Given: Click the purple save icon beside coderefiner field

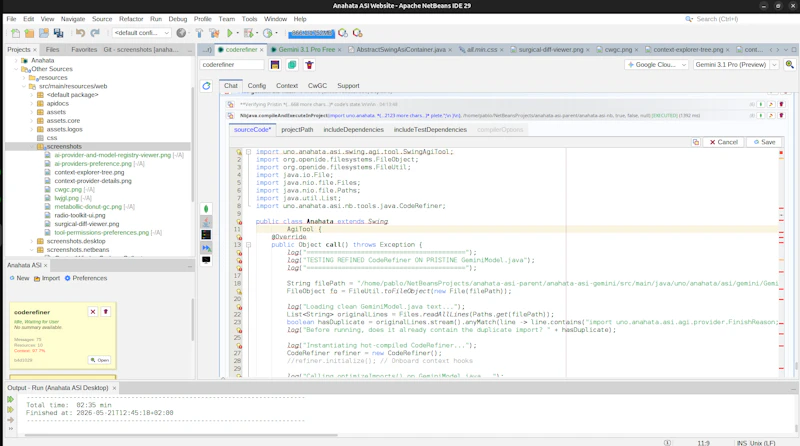Looking at the screenshot, I should (275, 65).
